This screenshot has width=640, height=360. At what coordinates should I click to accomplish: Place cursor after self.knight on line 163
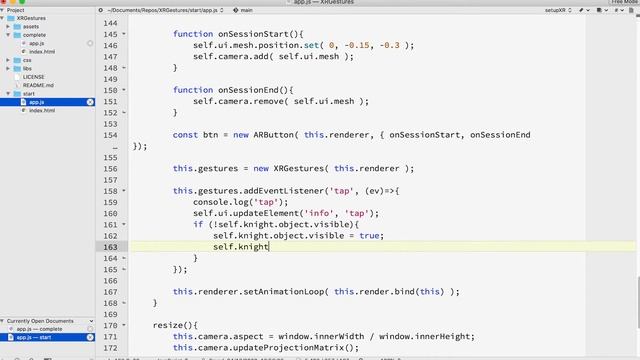[x=269, y=247]
